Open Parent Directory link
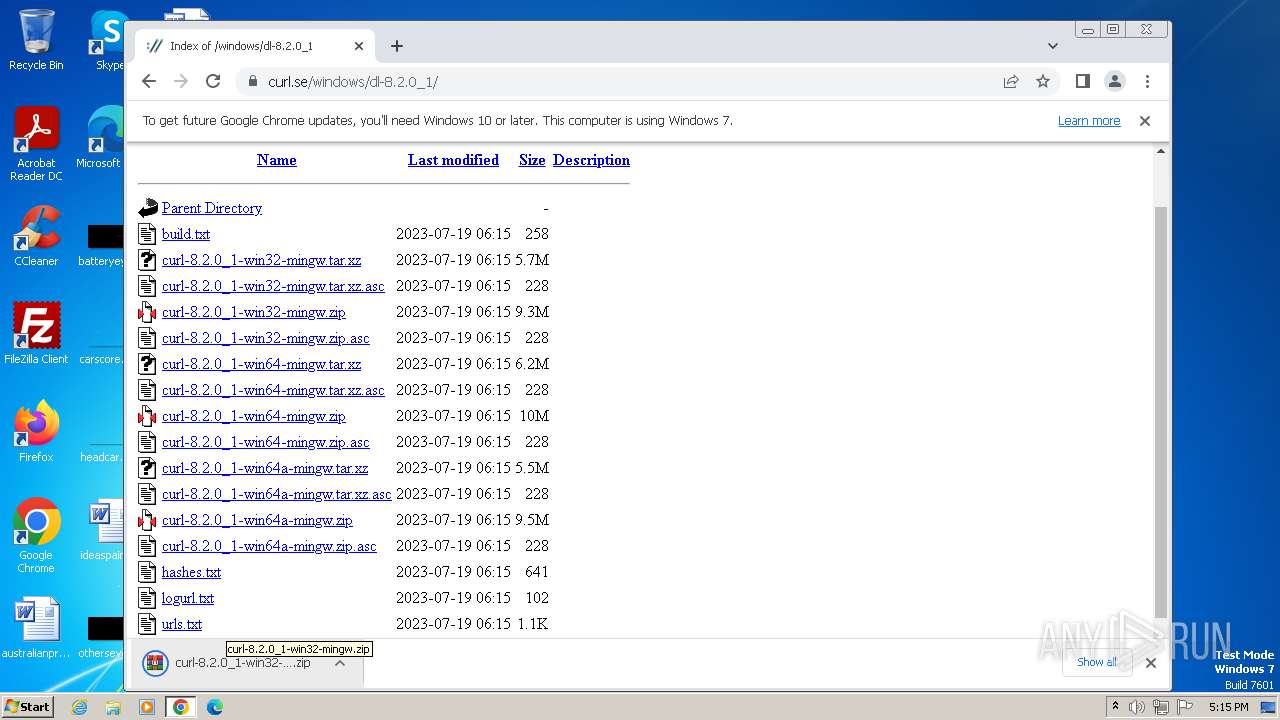 point(212,208)
